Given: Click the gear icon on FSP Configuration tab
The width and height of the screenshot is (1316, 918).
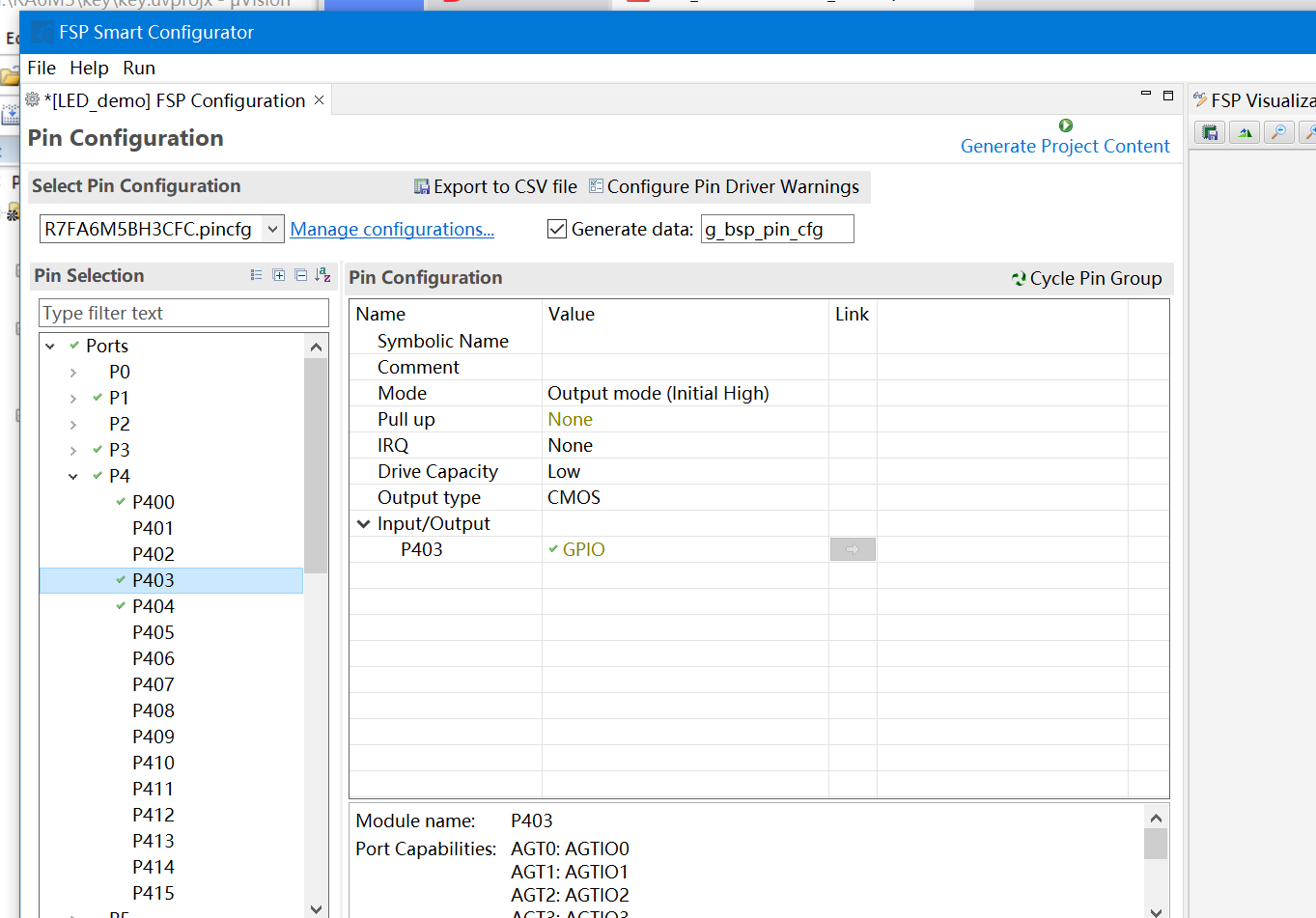Looking at the screenshot, I should point(32,99).
